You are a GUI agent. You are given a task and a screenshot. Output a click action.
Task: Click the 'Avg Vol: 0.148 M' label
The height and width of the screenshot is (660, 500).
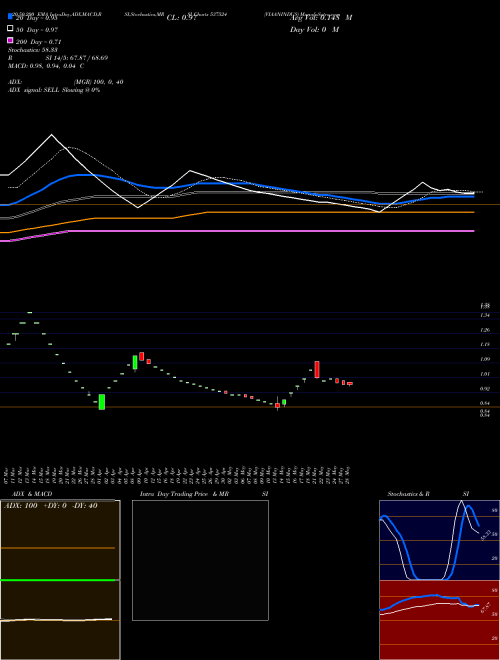tap(321, 18)
